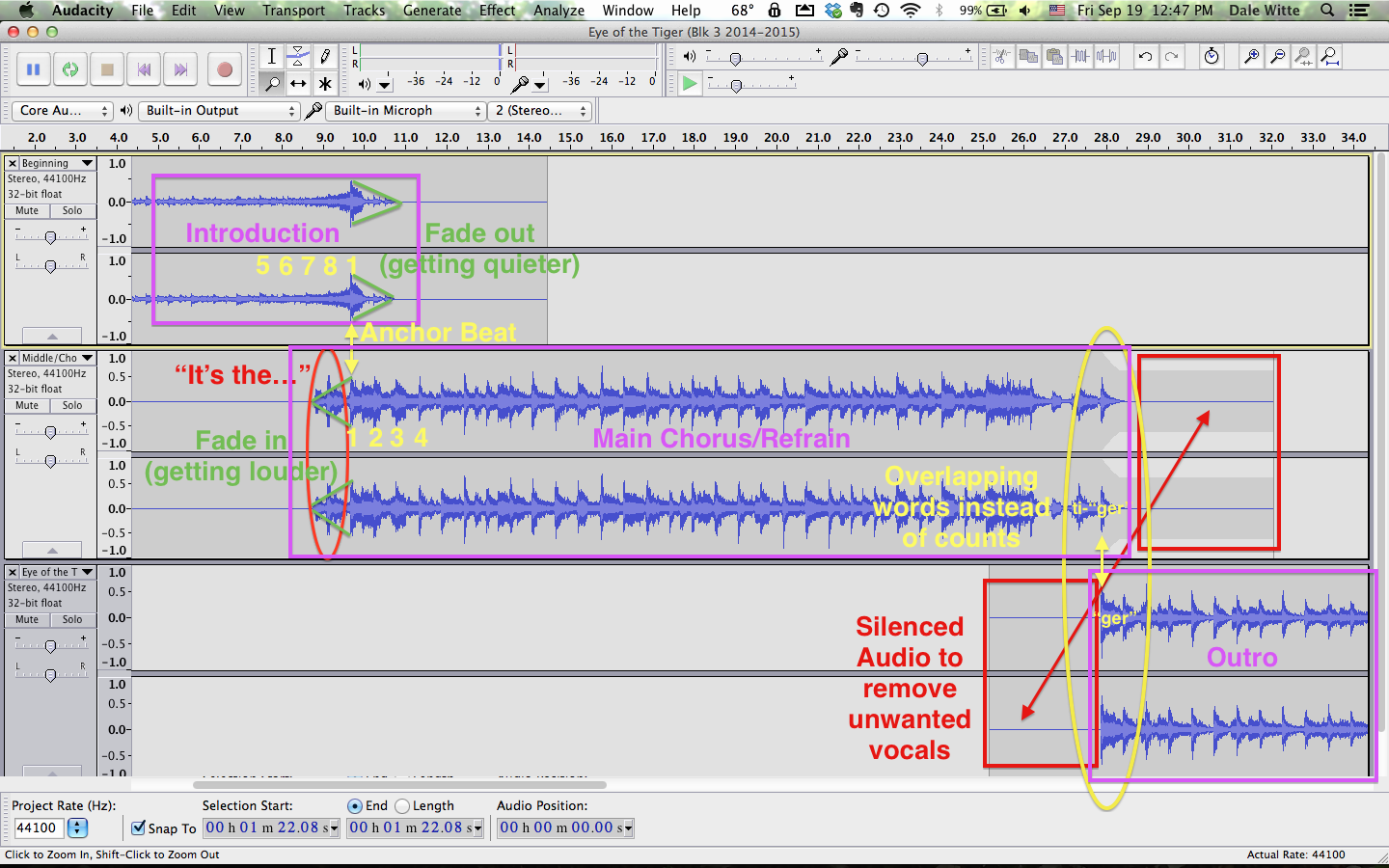
Task: Click the Cut scissors icon
Action: coord(1002,56)
